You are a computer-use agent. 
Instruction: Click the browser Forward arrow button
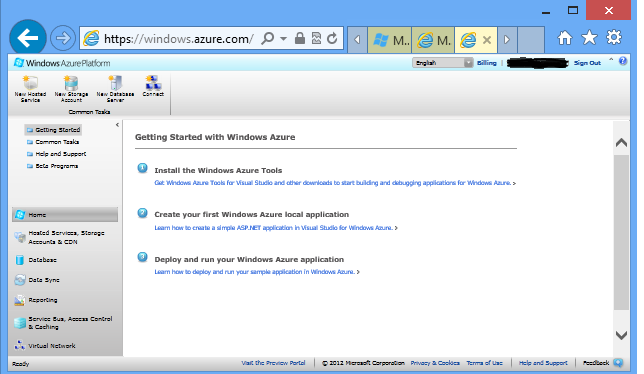[63, 39]
